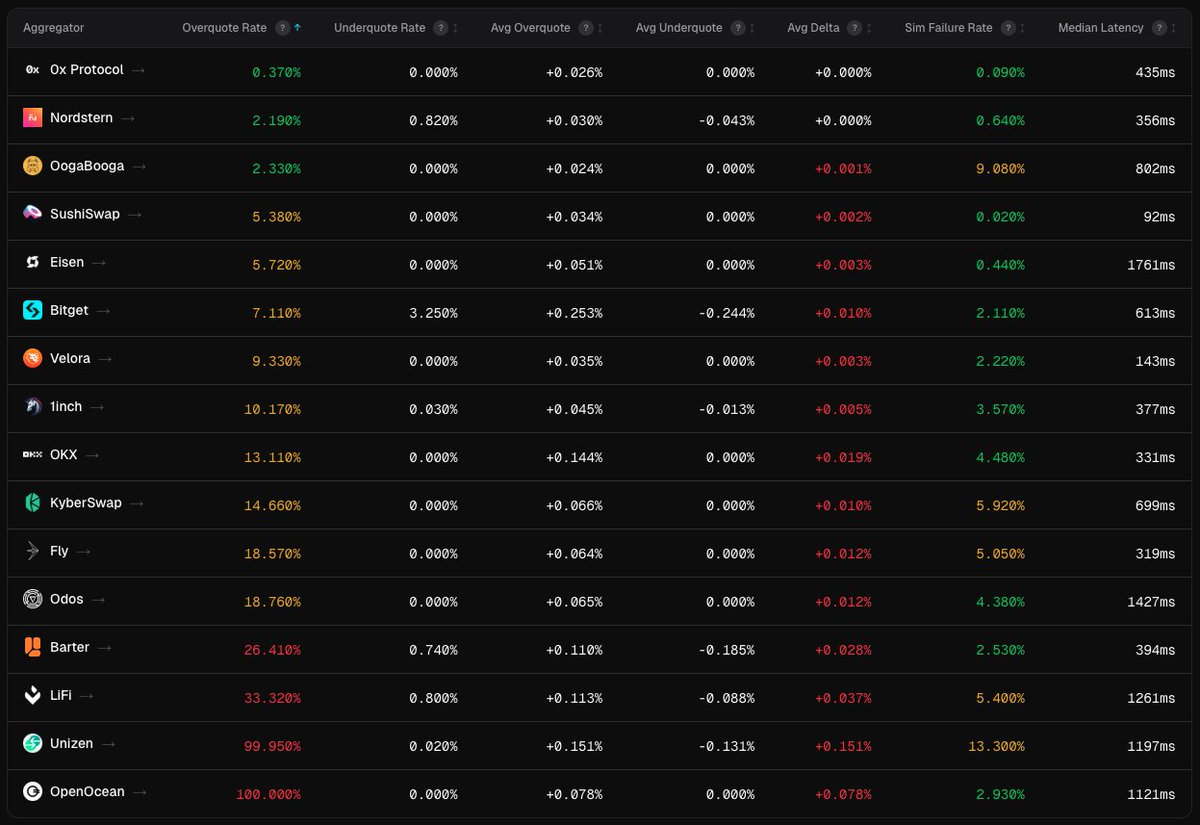Toggle sort arrows on Avg Overquote column
Screen dimensions: 1200x825
[599, 28]
